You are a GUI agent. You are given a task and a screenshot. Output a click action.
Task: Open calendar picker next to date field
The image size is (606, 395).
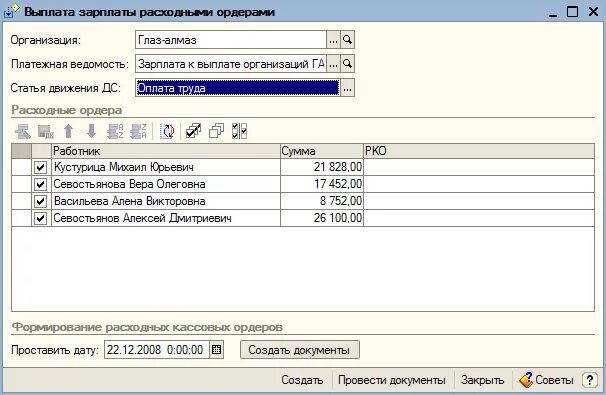216,350
